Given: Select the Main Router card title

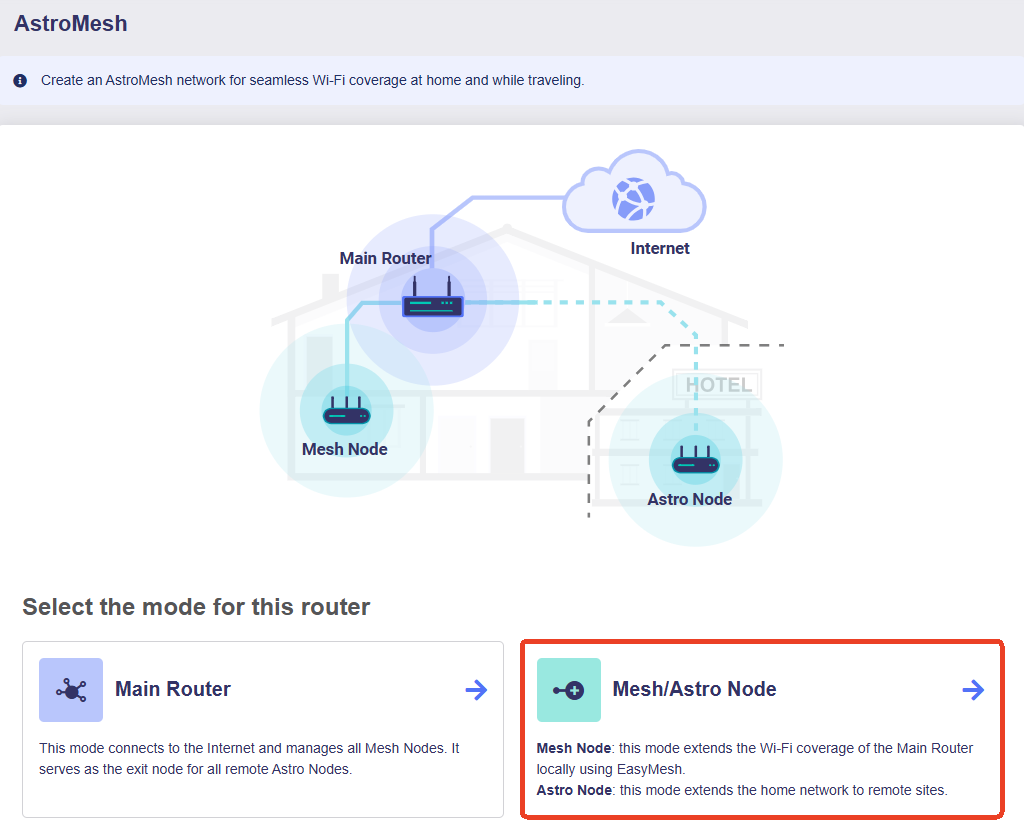Looking at the screenshot, I should 173,689.
